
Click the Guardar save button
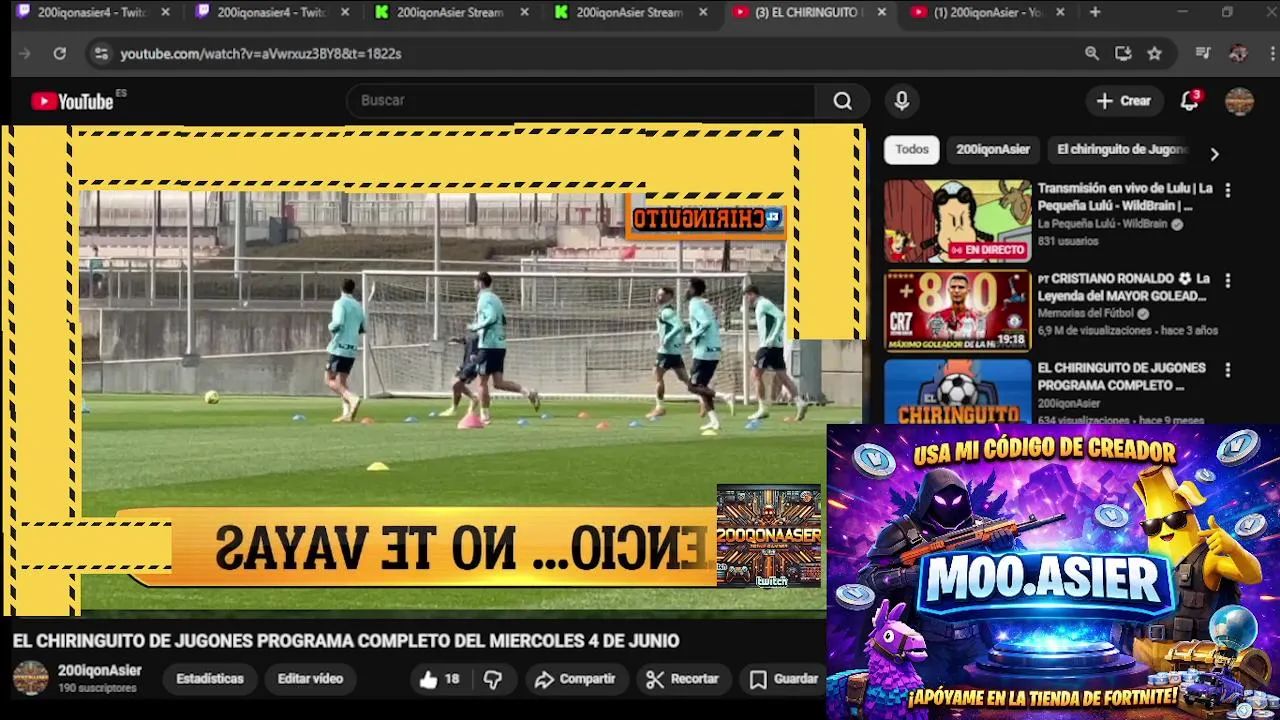(785, 679)
